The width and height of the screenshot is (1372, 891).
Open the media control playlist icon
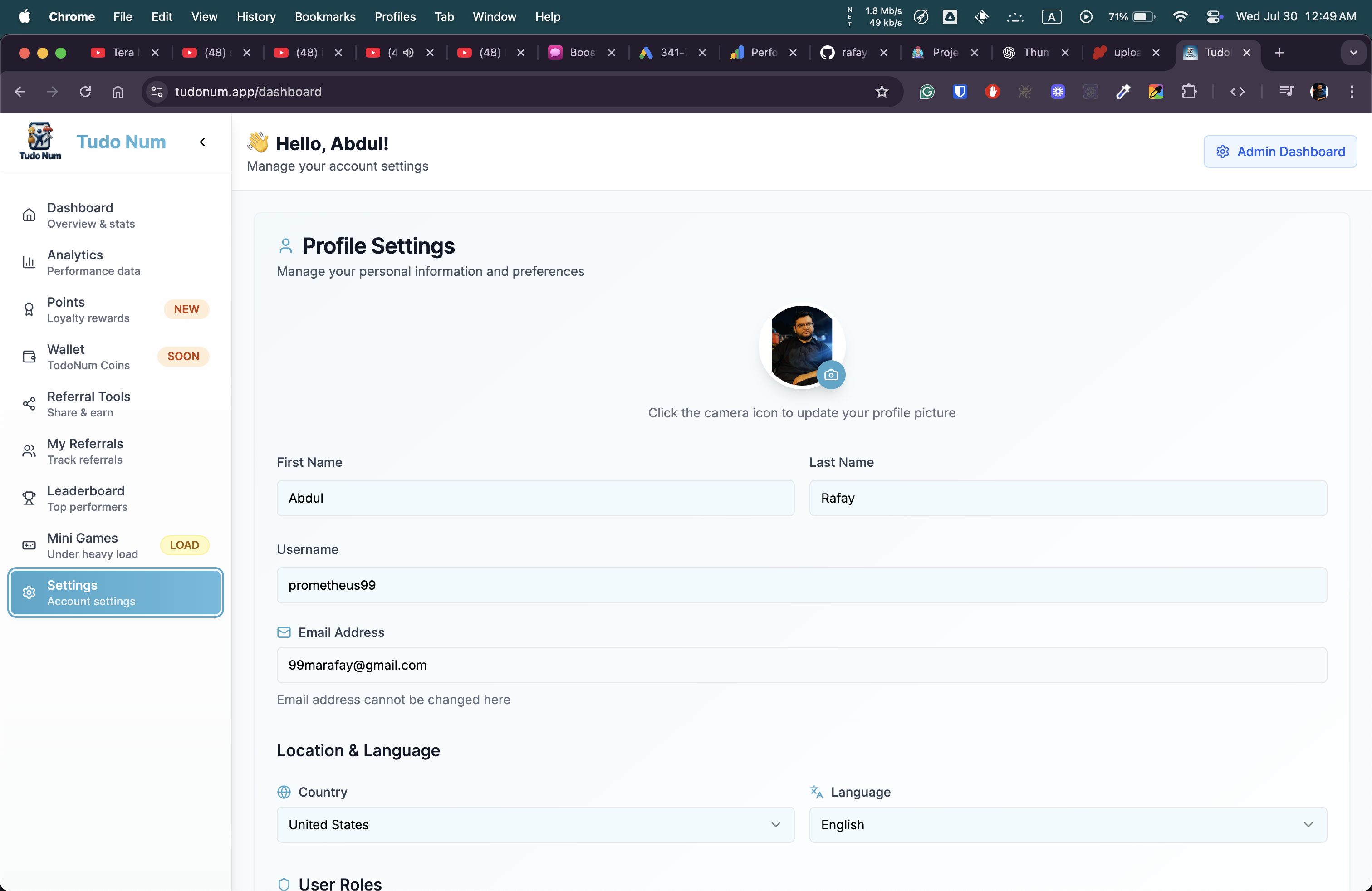click(1286, 92)
